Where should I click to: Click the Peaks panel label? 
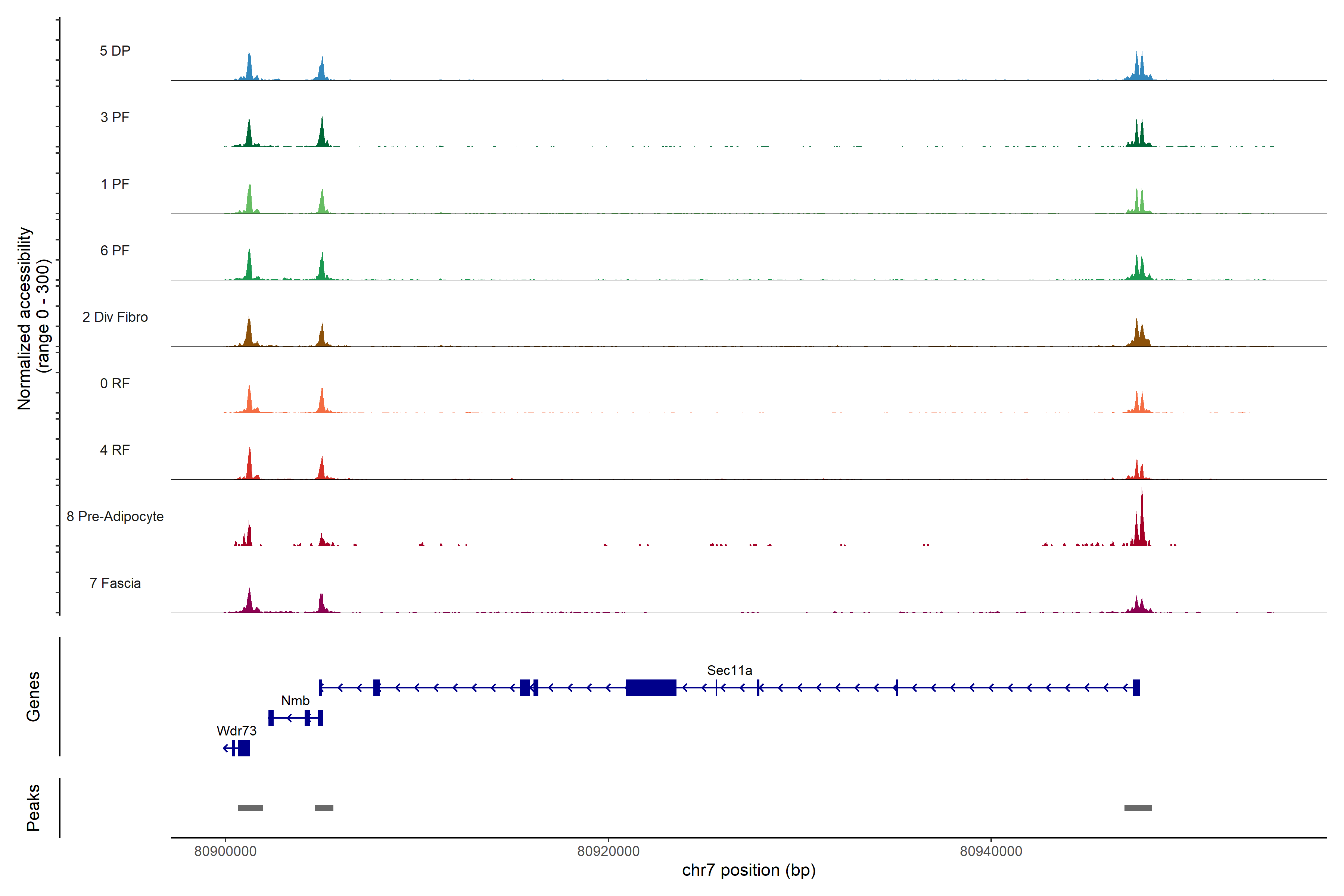coord(33,808)
